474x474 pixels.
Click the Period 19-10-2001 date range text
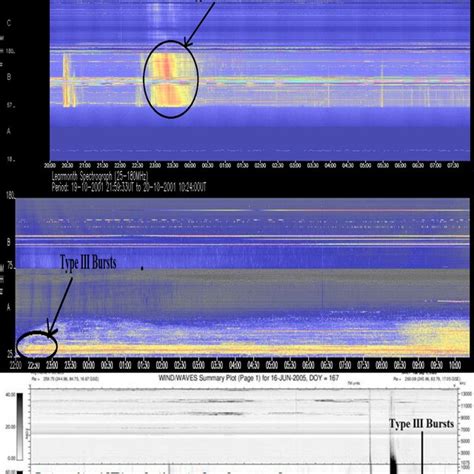[129, 187]
